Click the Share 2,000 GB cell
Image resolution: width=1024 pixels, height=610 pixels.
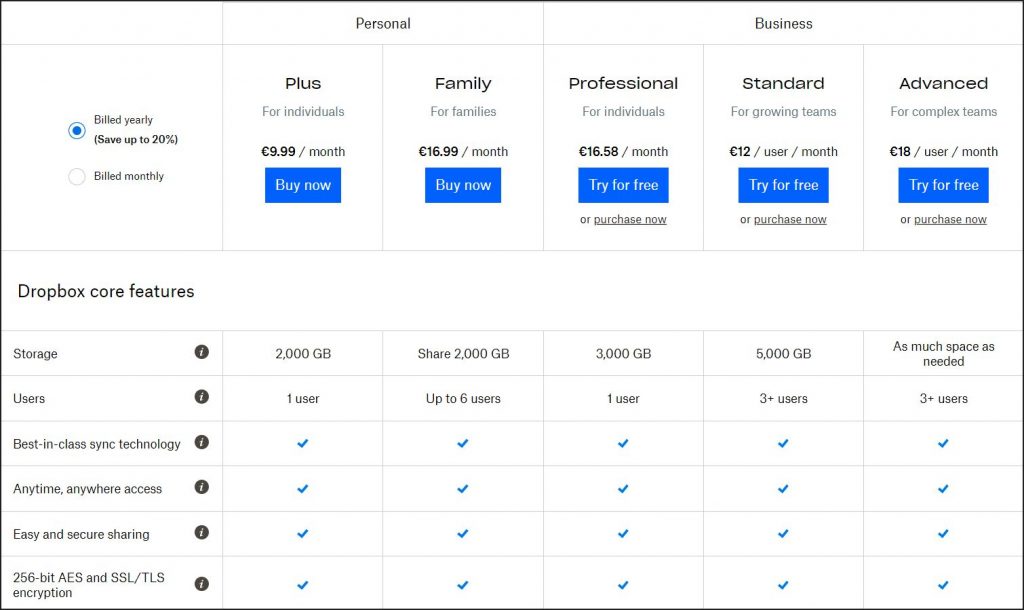click(x=463, y=354)
